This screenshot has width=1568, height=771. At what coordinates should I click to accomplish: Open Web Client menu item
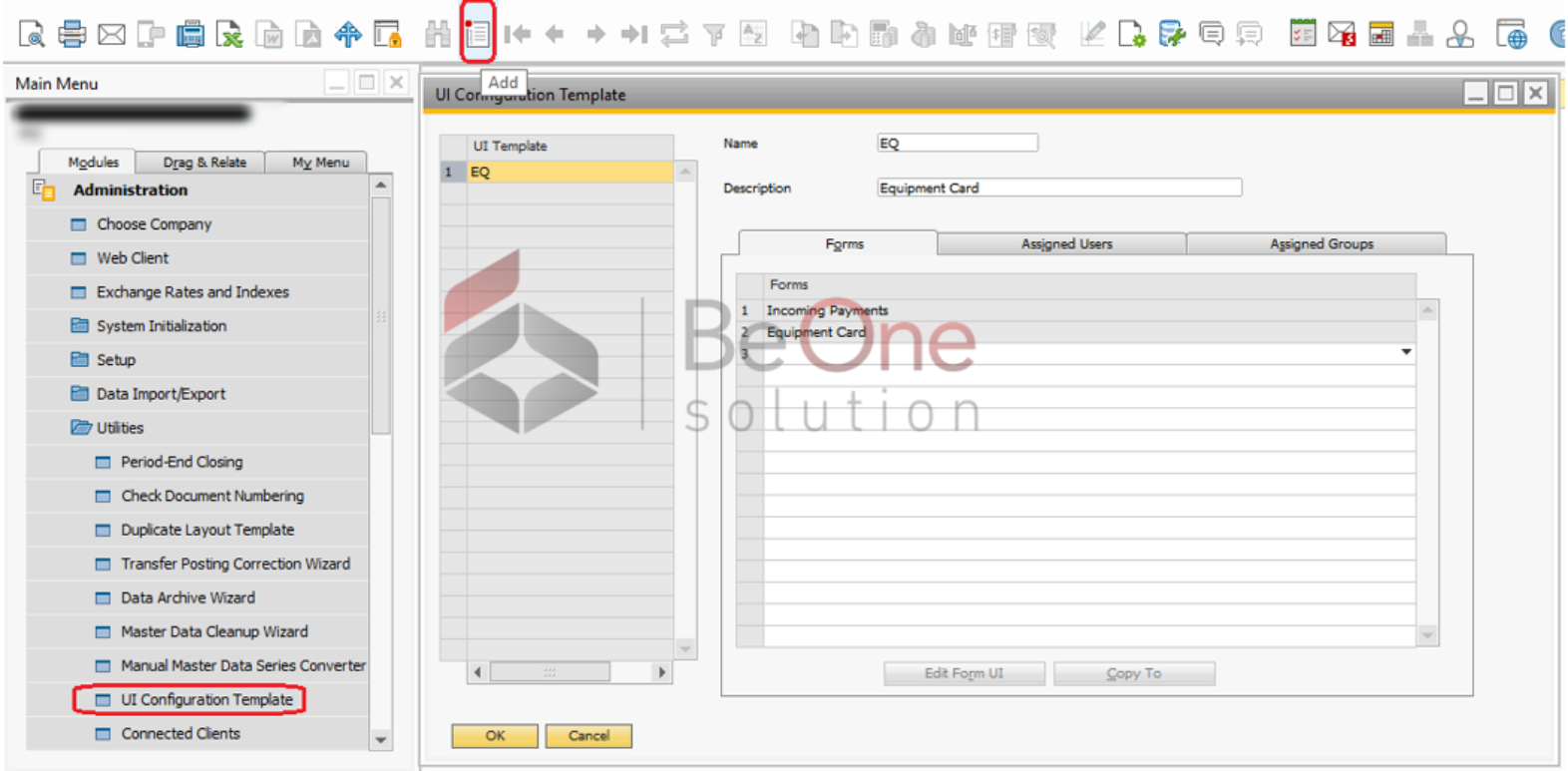[x=132, y=258]
